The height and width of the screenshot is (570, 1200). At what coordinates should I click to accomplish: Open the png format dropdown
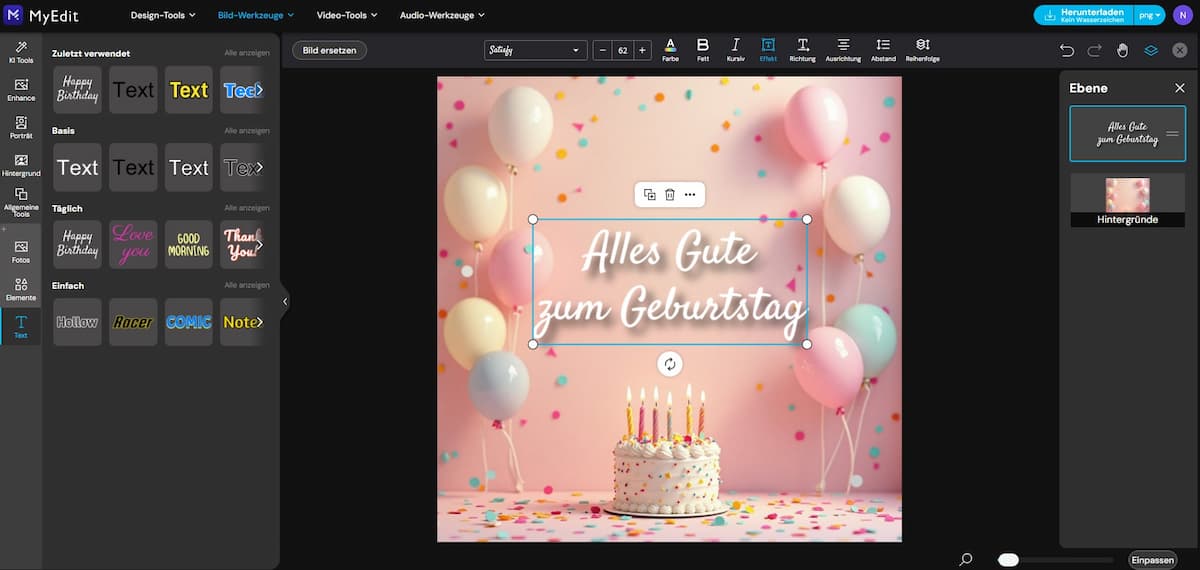click(1151, 15)
